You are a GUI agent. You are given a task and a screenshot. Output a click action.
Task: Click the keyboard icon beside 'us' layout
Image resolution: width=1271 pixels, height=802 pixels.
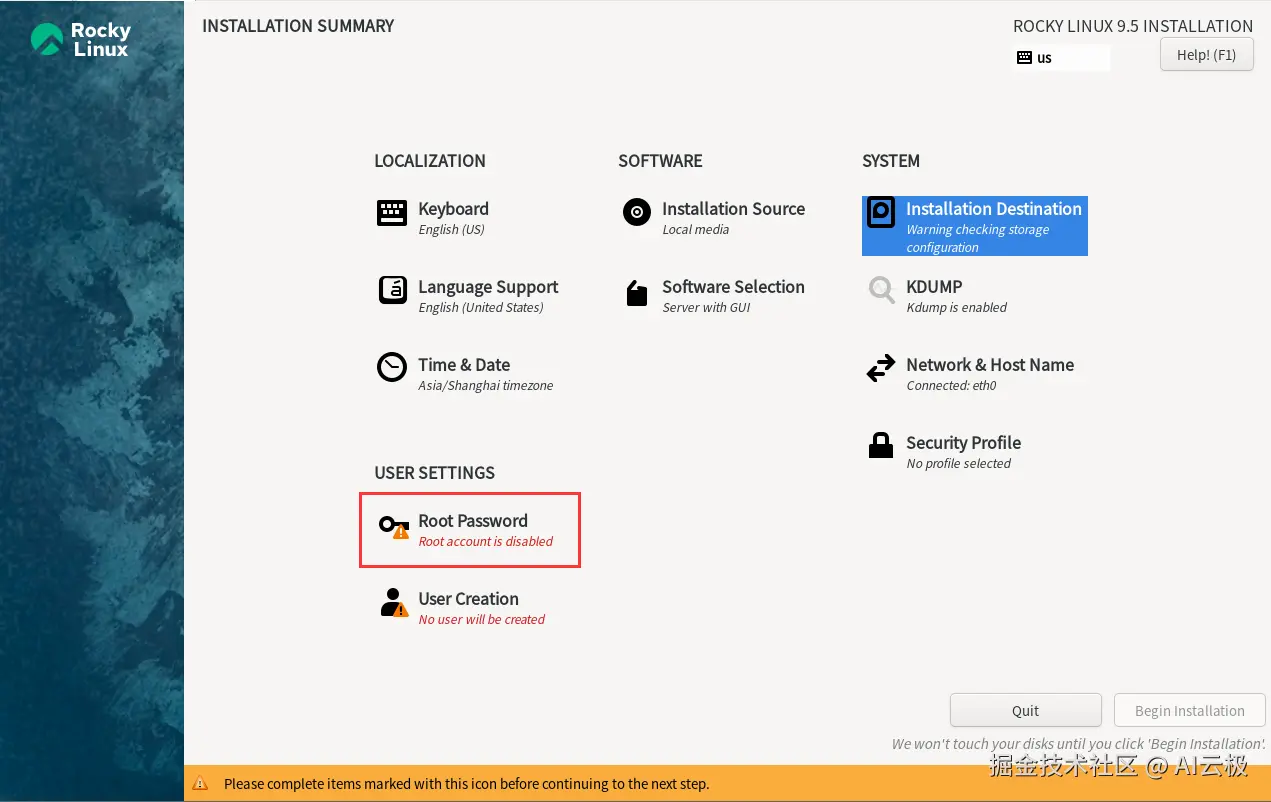click(x=1024, y=58)
